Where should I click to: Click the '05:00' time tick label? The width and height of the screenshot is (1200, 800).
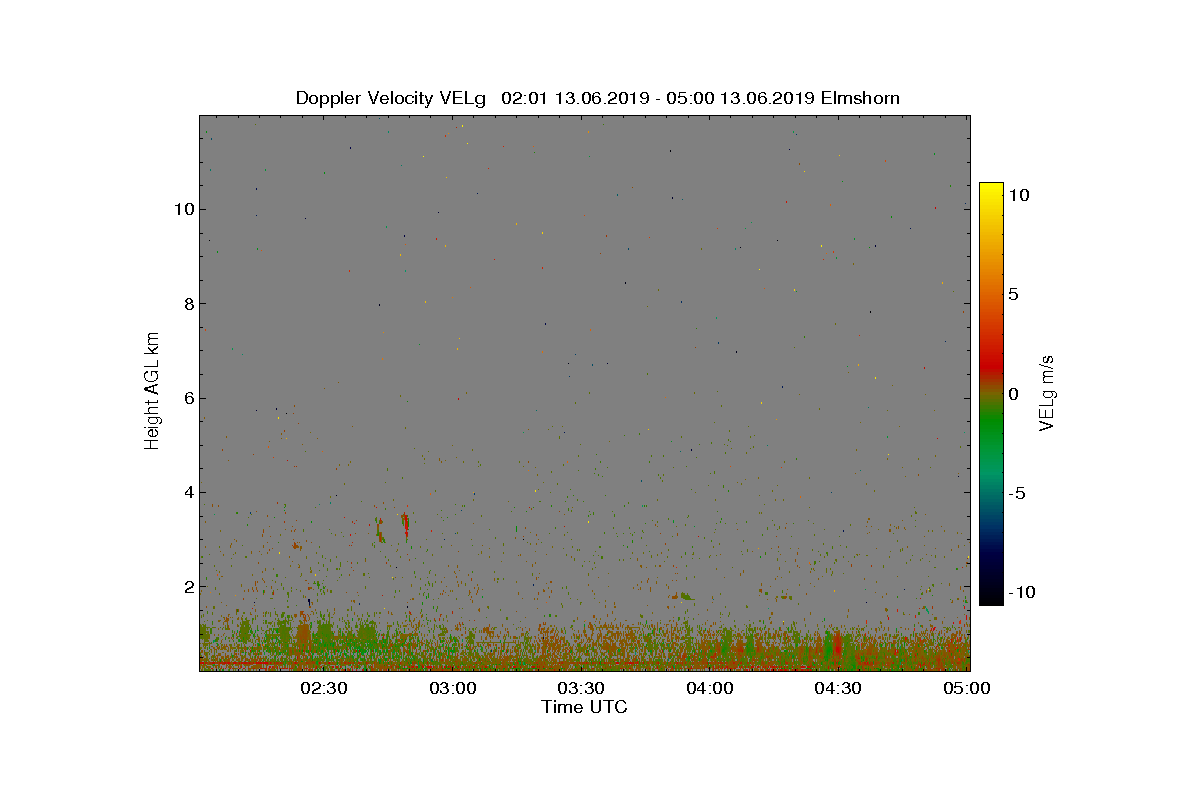click(x=966, y=689)
